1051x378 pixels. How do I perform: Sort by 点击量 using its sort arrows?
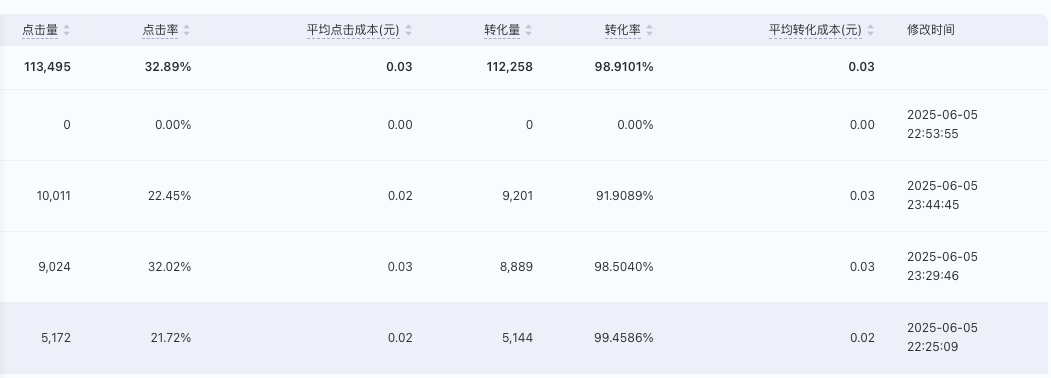(66, 30)
